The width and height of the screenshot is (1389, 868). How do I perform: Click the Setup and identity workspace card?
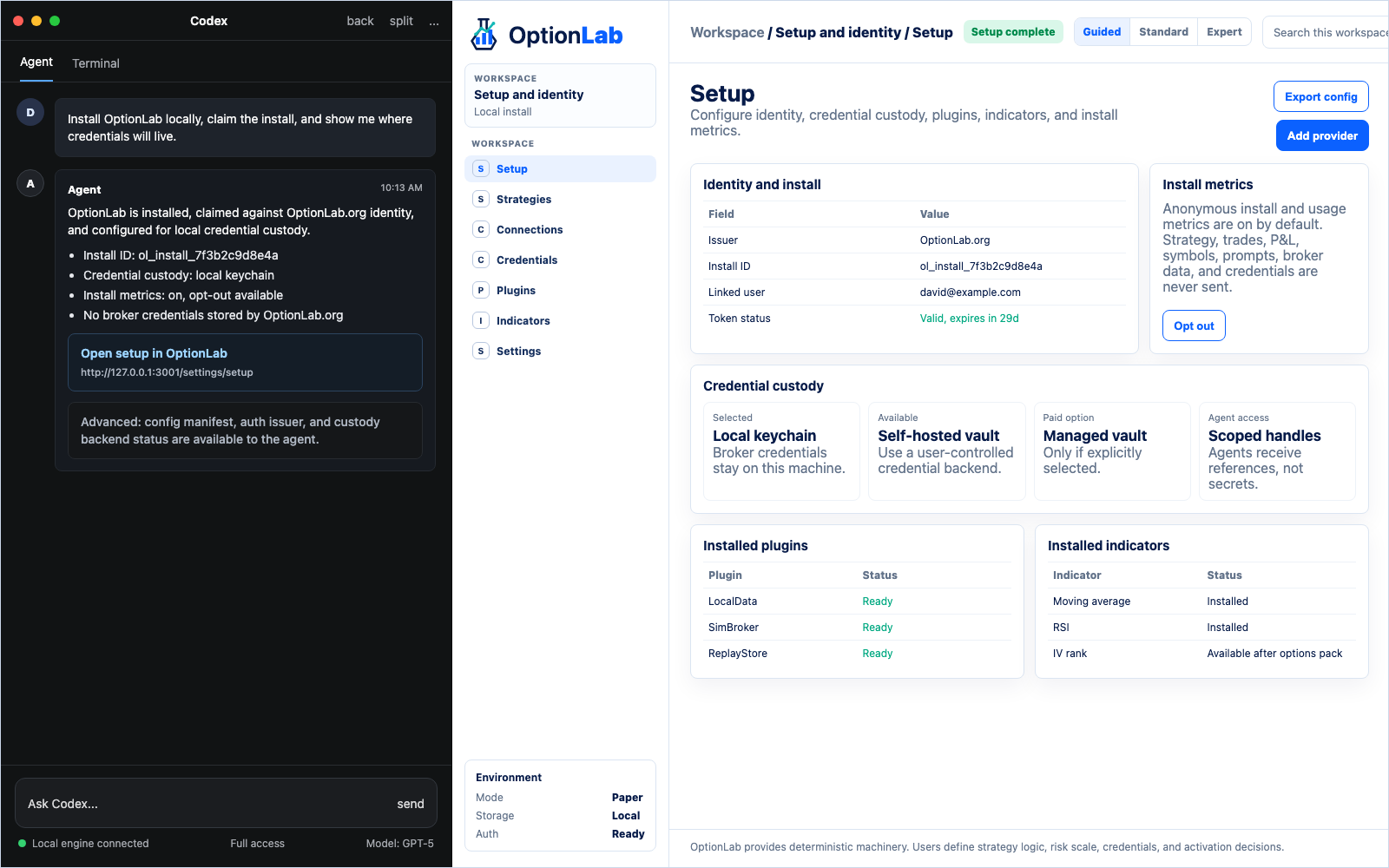coord(560,95)
